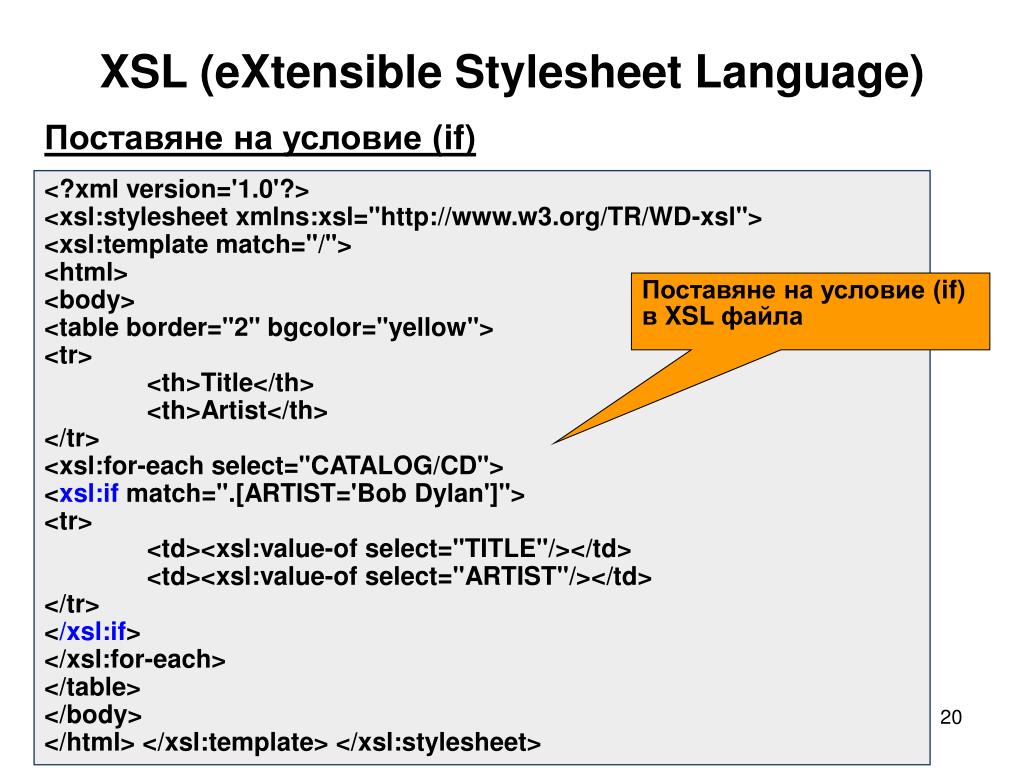
Task: Click the value-of select "ARTIST" line
Action: [x=399, y=577]
